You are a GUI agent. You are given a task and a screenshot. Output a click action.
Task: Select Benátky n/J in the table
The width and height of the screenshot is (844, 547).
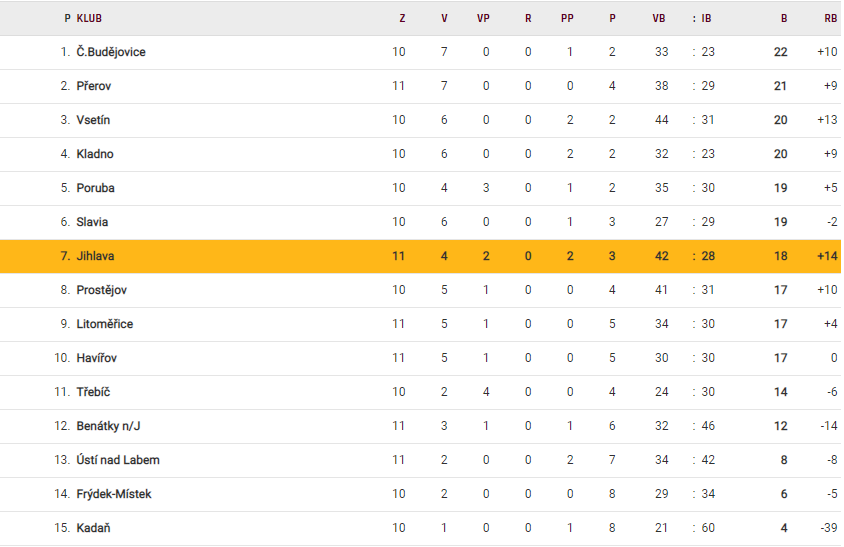110,426
